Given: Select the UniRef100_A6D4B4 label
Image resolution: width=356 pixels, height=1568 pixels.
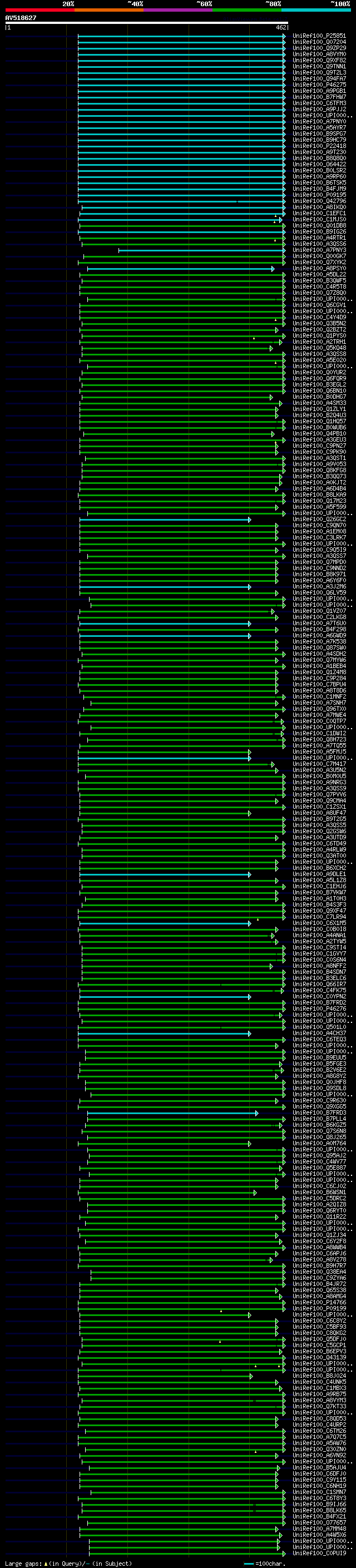Looking at the screenshot, I should pyautogui.click(x=319, y=488).
